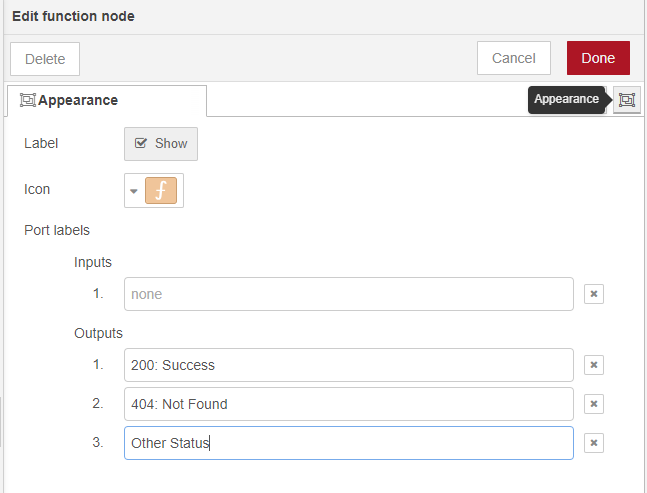Click the orange function icon swatch
The width and height of the screenshot is (647, 493).
[161, 190]
